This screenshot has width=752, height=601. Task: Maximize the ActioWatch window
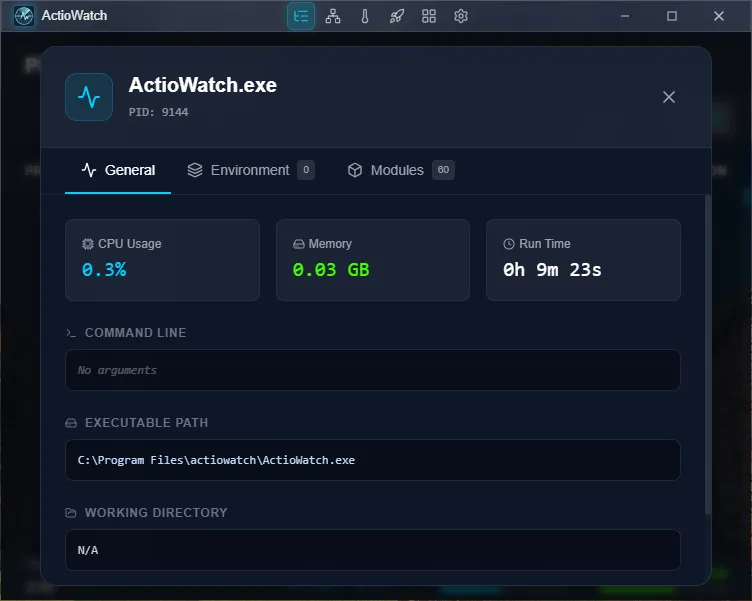pyautogui.click(x=671, y=16)
